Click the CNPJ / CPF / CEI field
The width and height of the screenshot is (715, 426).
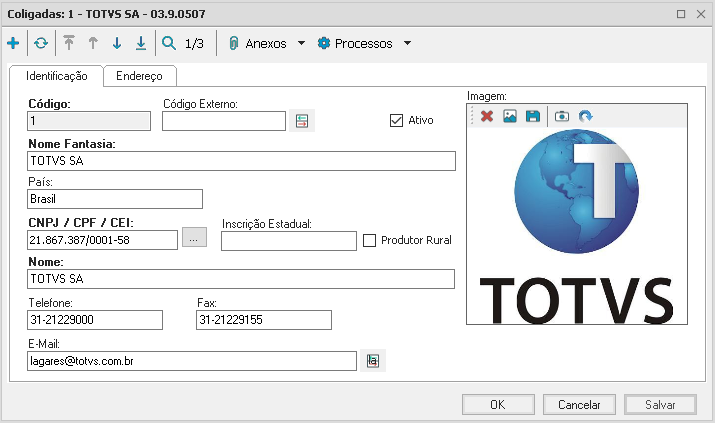tap(102, 240)
